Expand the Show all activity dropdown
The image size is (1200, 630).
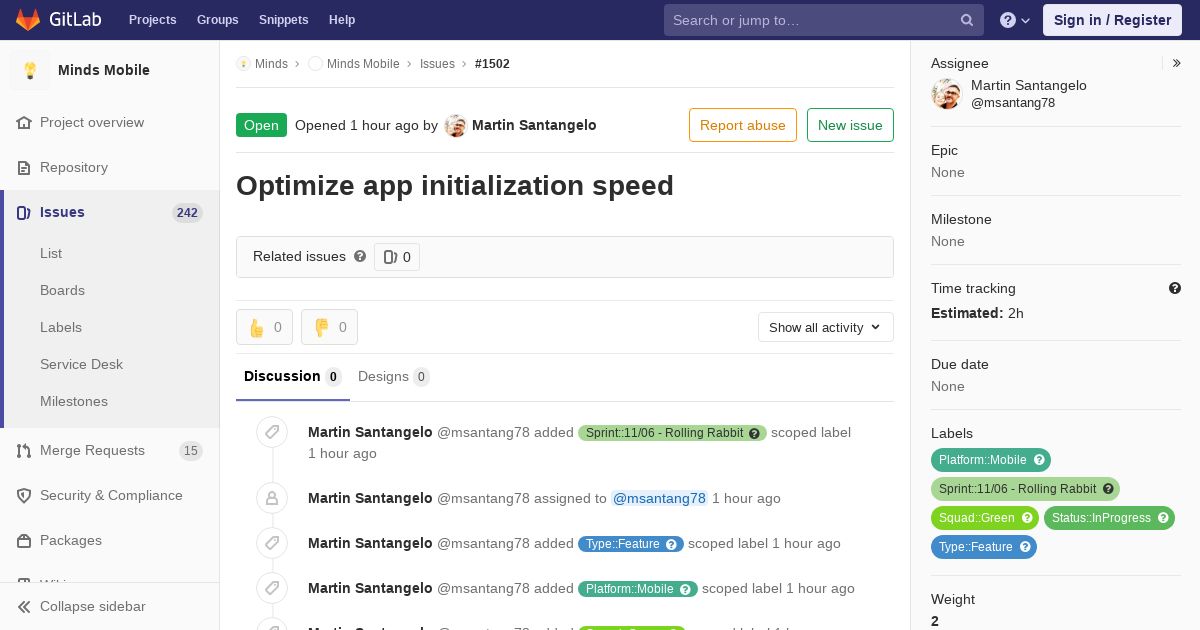click(826, 327)
